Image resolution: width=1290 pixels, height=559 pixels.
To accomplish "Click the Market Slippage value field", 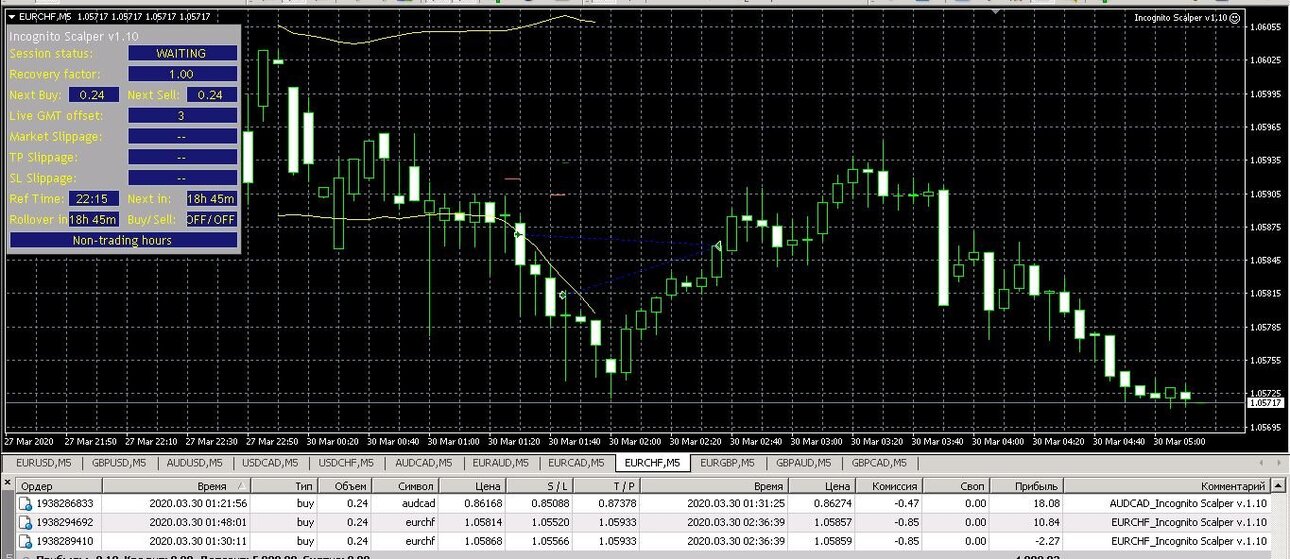I will pyautogui.click(x=183, y=136).
